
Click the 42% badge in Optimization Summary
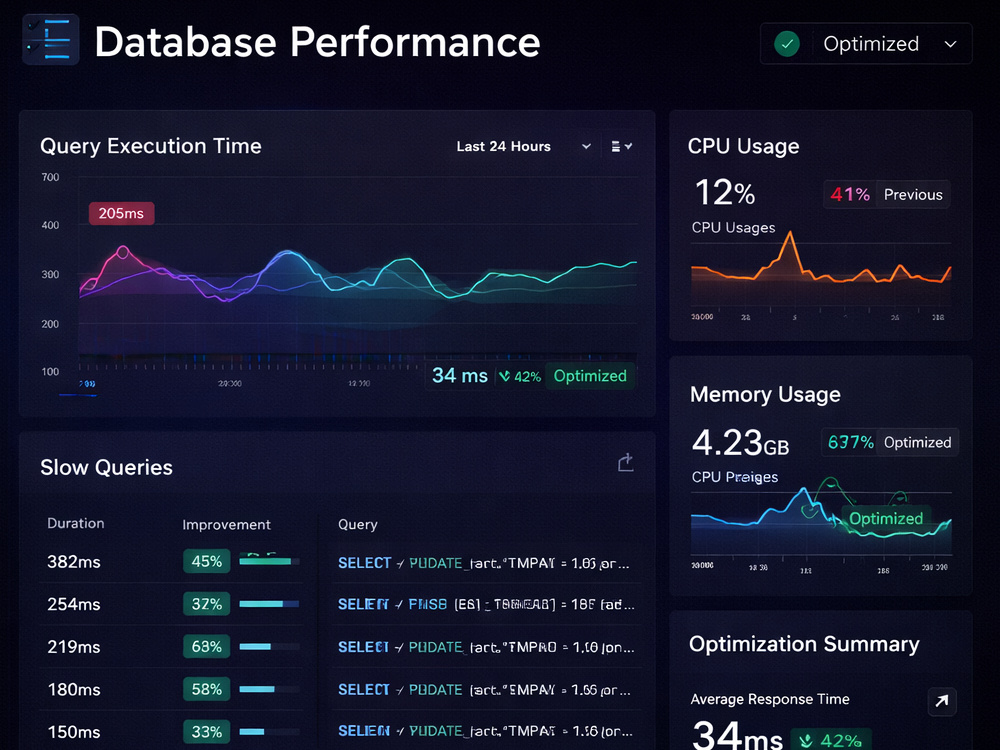point(831,740)
